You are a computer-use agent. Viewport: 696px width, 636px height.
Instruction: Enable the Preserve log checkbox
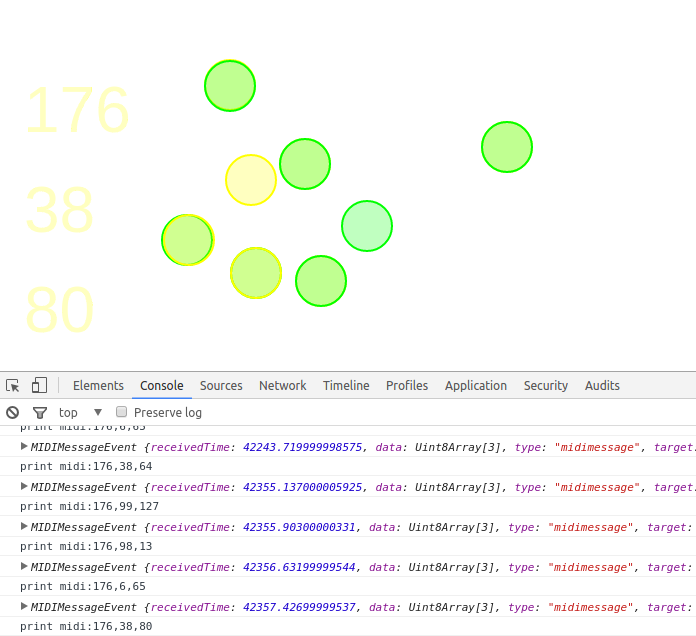click(x=122, y=412)
